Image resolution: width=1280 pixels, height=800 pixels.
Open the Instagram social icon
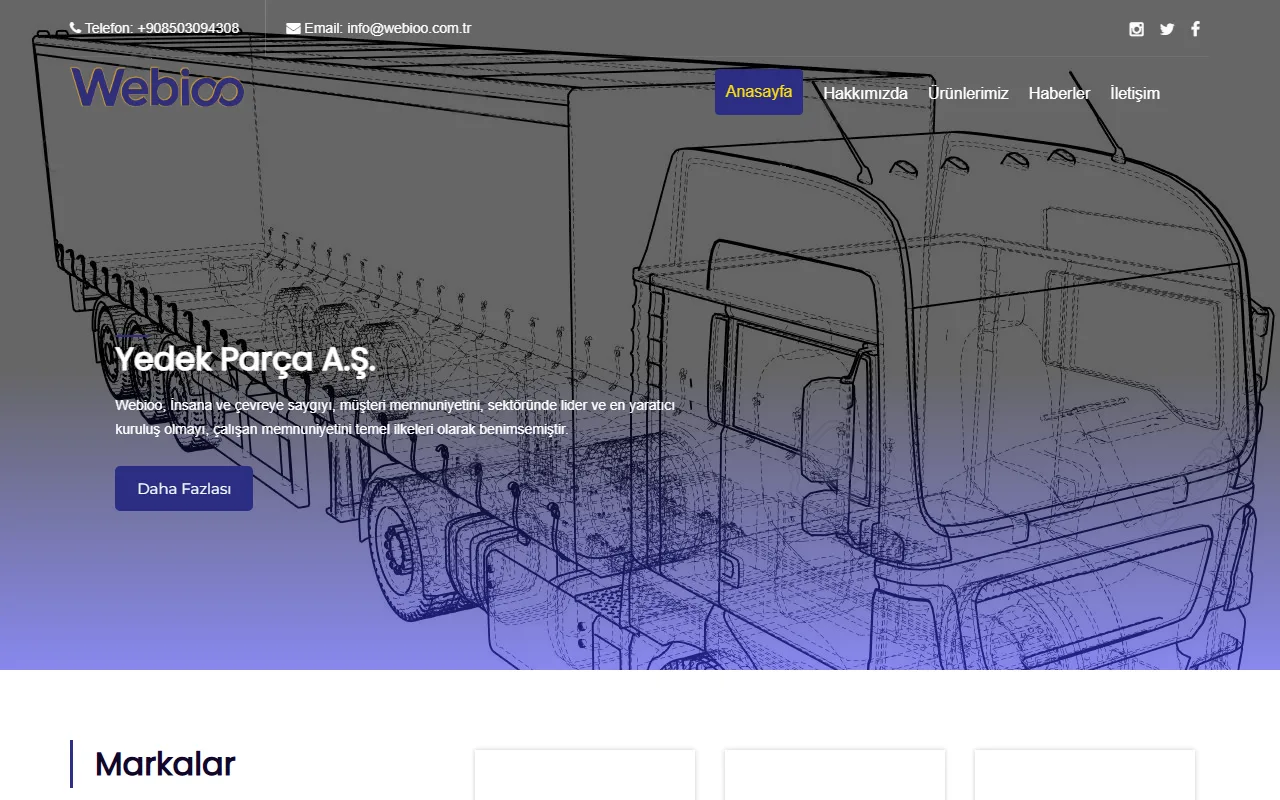pos(1136,29)
